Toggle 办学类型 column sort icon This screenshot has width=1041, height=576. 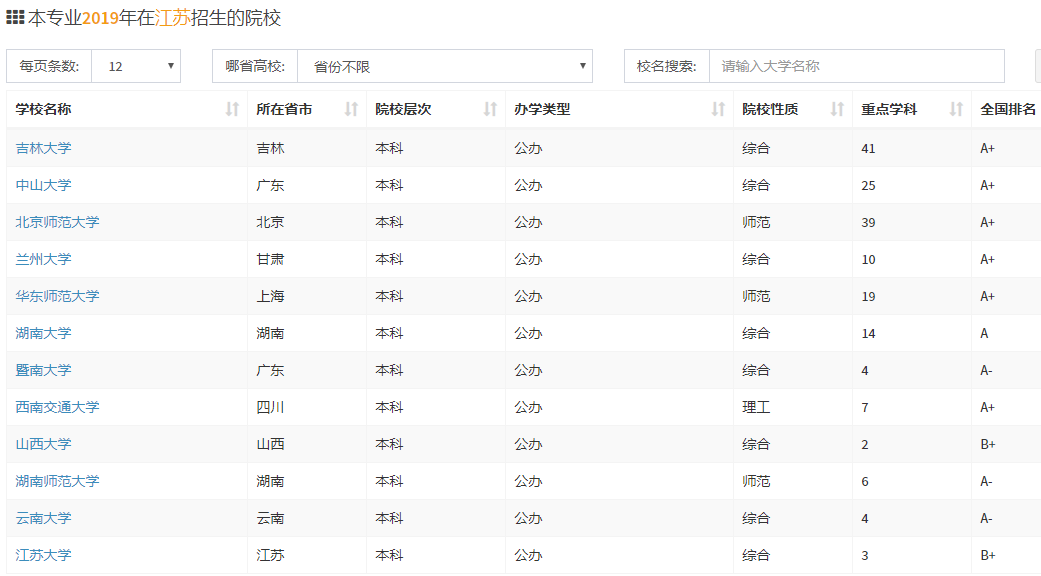[x=718, y=109]
